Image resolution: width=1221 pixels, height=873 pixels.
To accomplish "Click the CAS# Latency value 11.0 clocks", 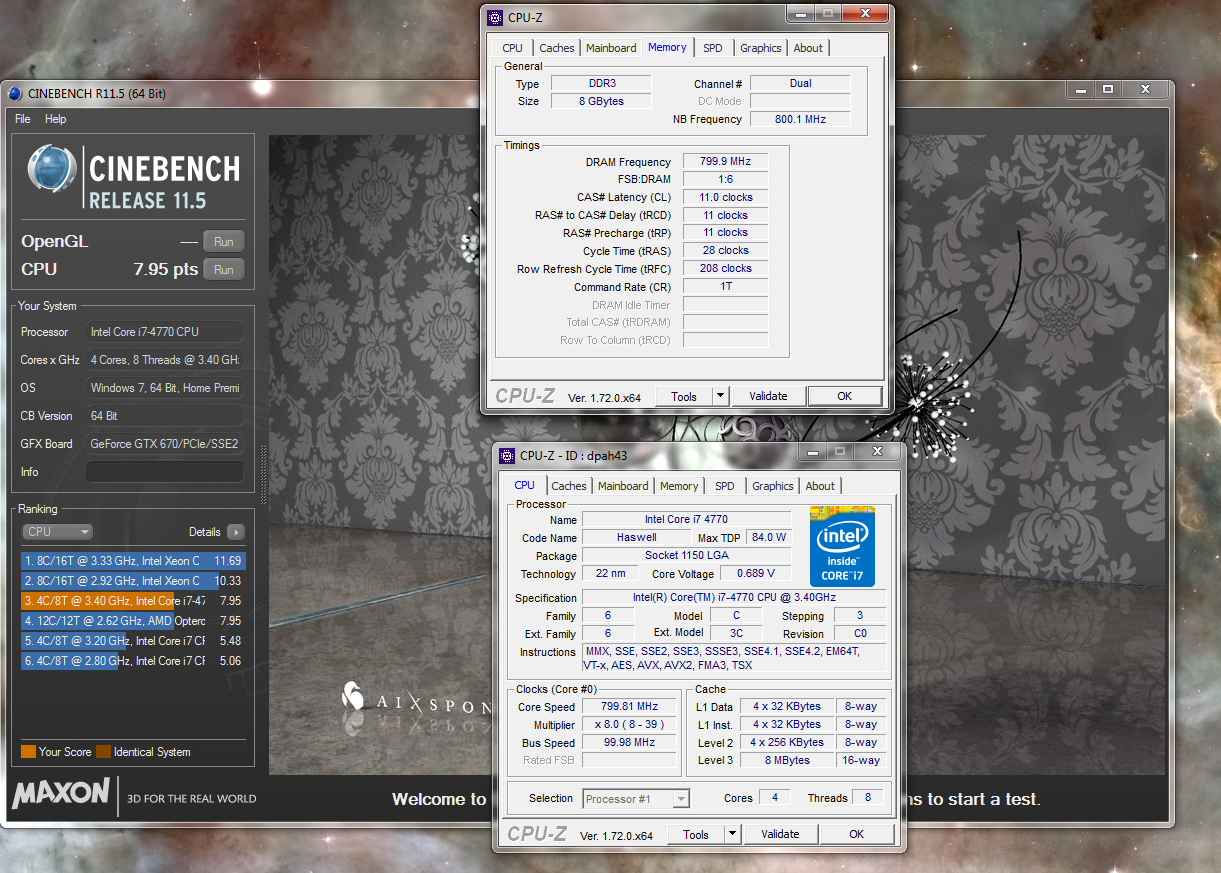I will click(726, 197).
